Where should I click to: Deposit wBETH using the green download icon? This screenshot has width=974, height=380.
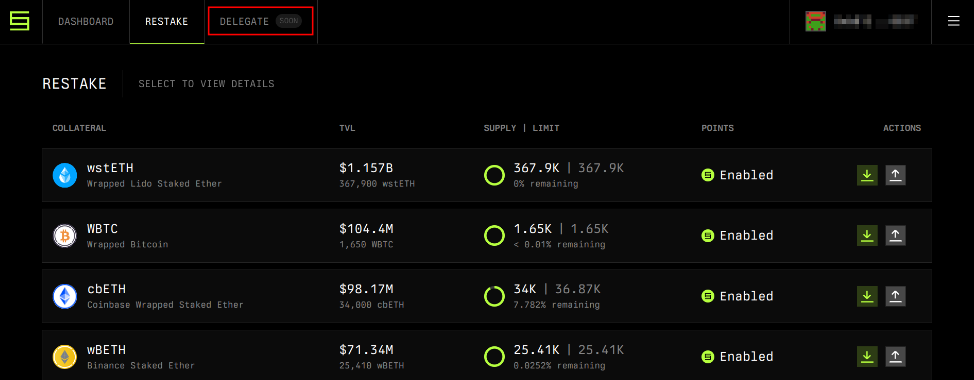click(x=867, y=356)
